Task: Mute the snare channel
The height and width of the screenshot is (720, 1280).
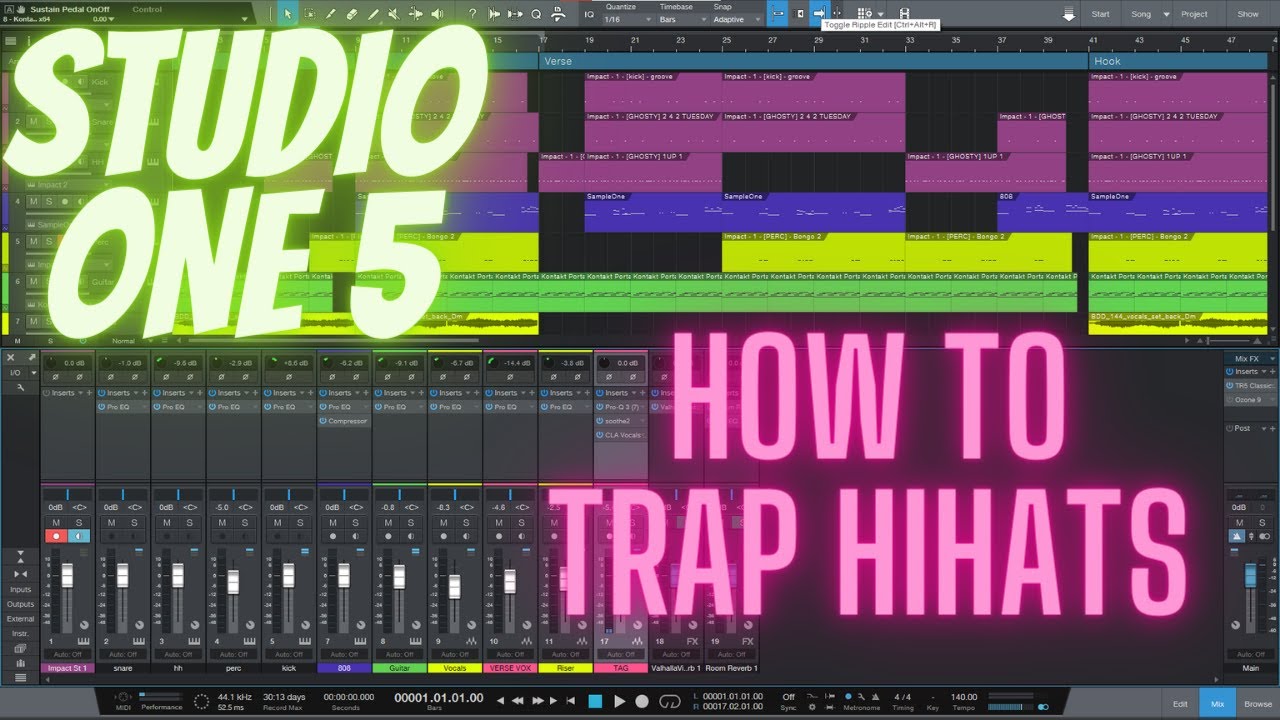Action: click(111, 523)
